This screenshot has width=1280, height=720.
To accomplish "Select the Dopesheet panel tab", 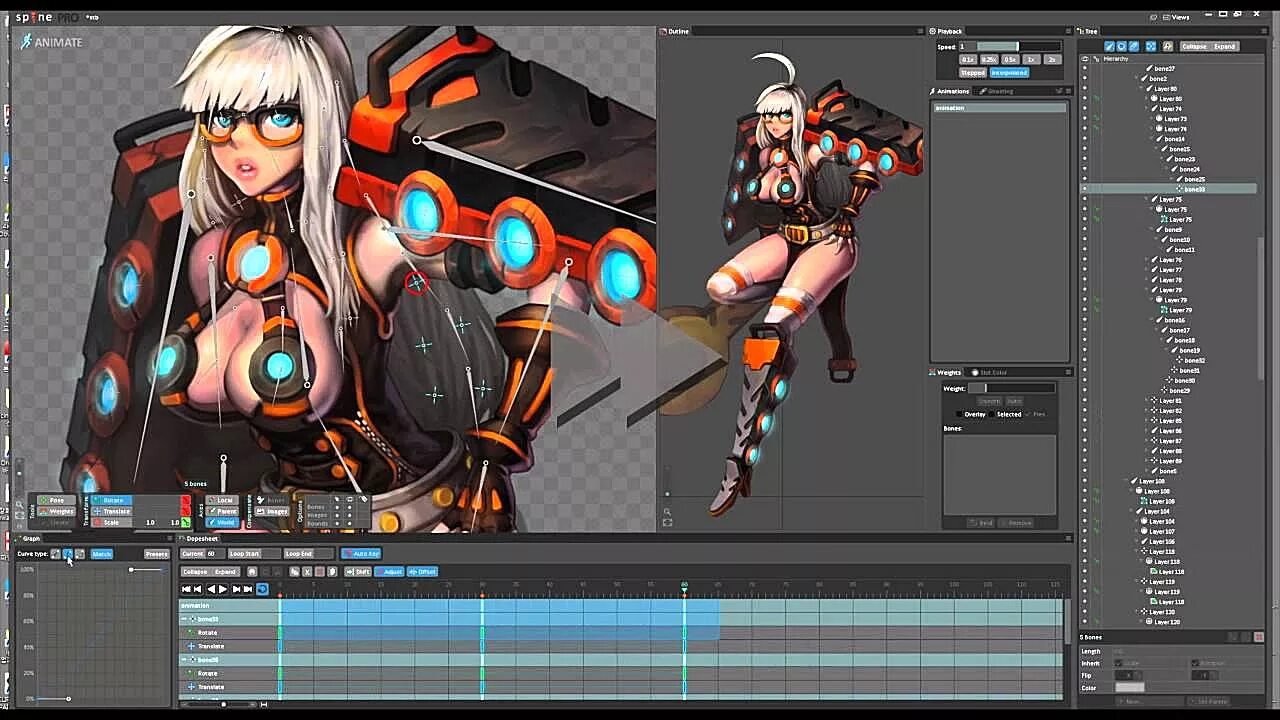I will (199, 538).
